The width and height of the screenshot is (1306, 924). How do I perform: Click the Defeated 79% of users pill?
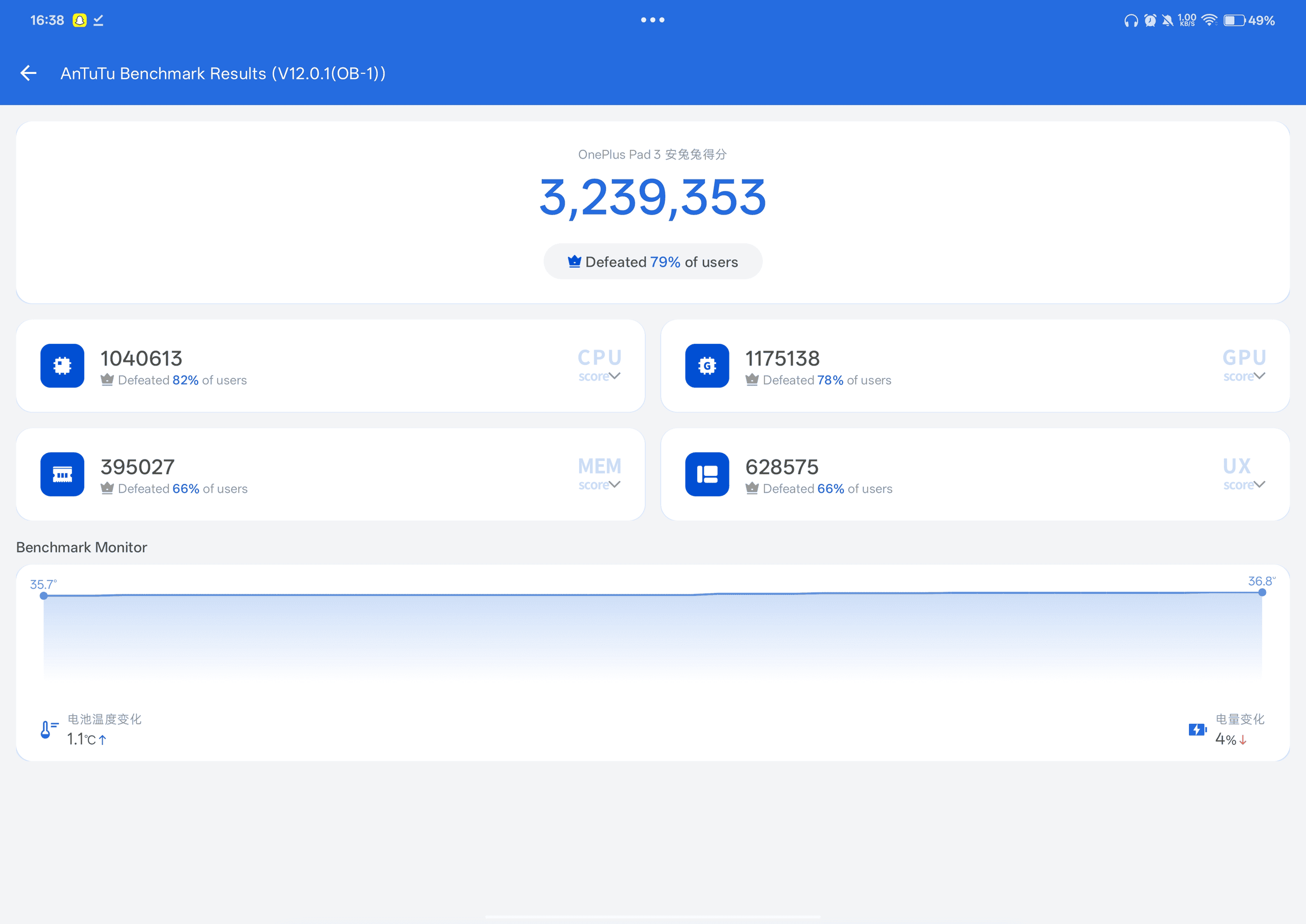pos(652,262)
